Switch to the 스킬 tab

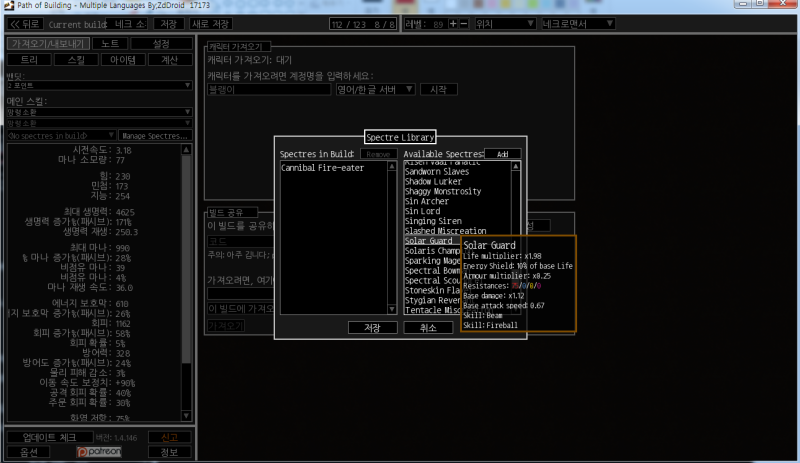click(76, 60)
